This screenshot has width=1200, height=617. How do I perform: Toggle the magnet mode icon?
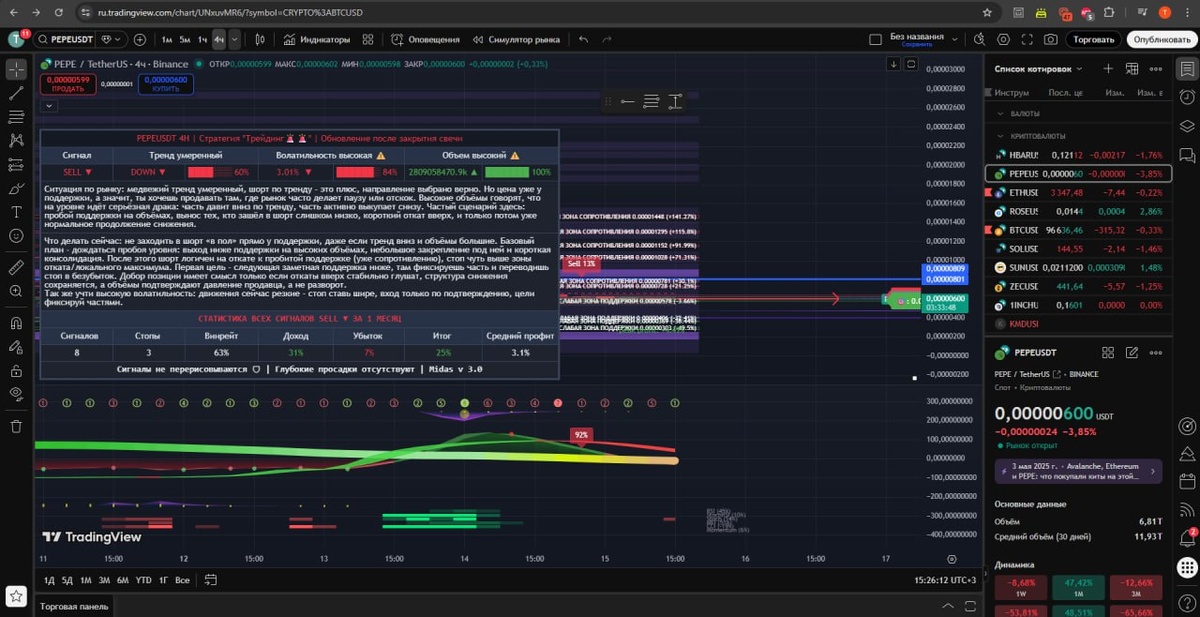[x=16, y=324]
